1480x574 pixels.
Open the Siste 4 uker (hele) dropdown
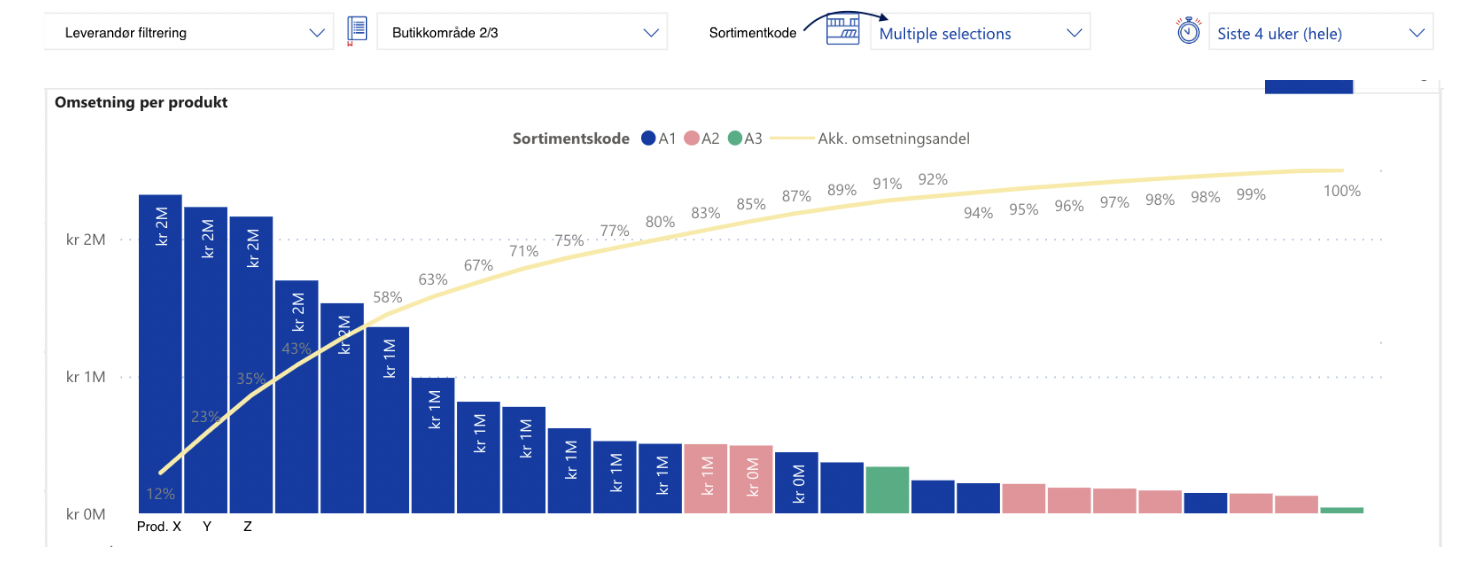pyautogui.click(x=1321, y=33)
